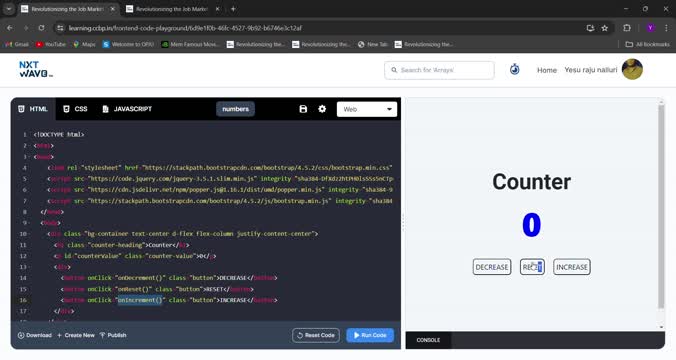Close the second browser tab

click(x=217, y=9)
